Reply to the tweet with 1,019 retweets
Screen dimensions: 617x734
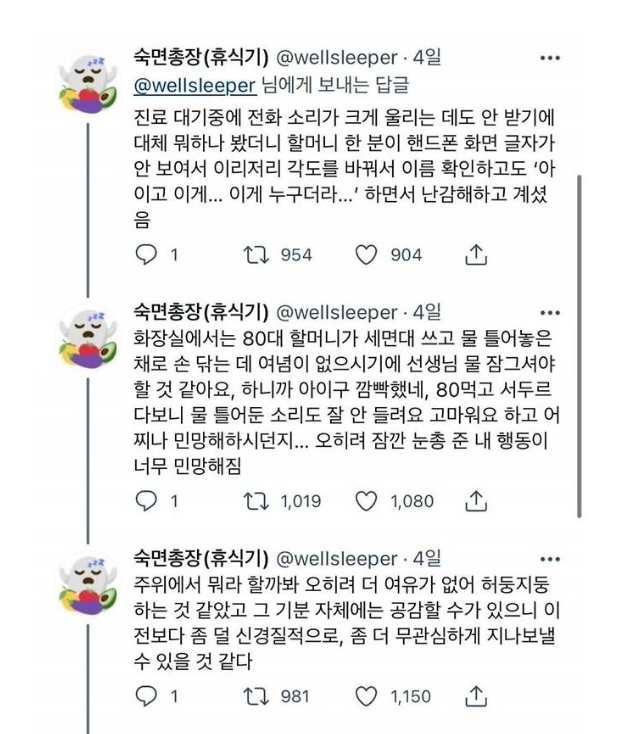146,501
